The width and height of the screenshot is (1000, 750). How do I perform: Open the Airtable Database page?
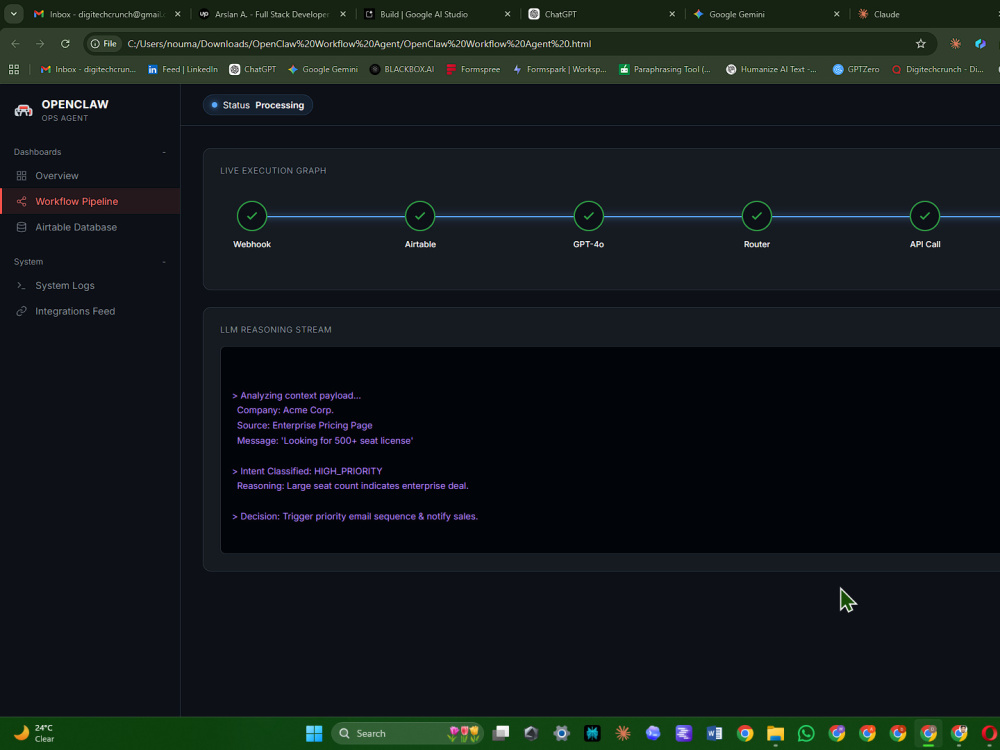click(76, 227)
